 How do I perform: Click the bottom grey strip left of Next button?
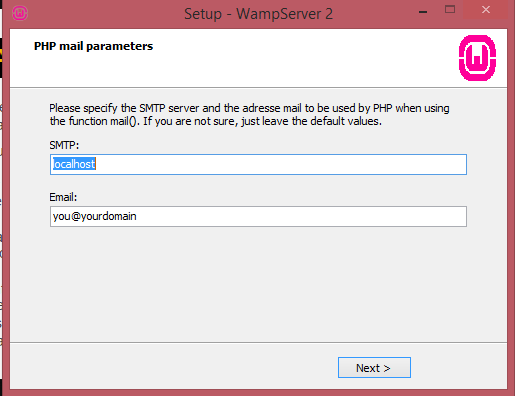coord(173,367)
